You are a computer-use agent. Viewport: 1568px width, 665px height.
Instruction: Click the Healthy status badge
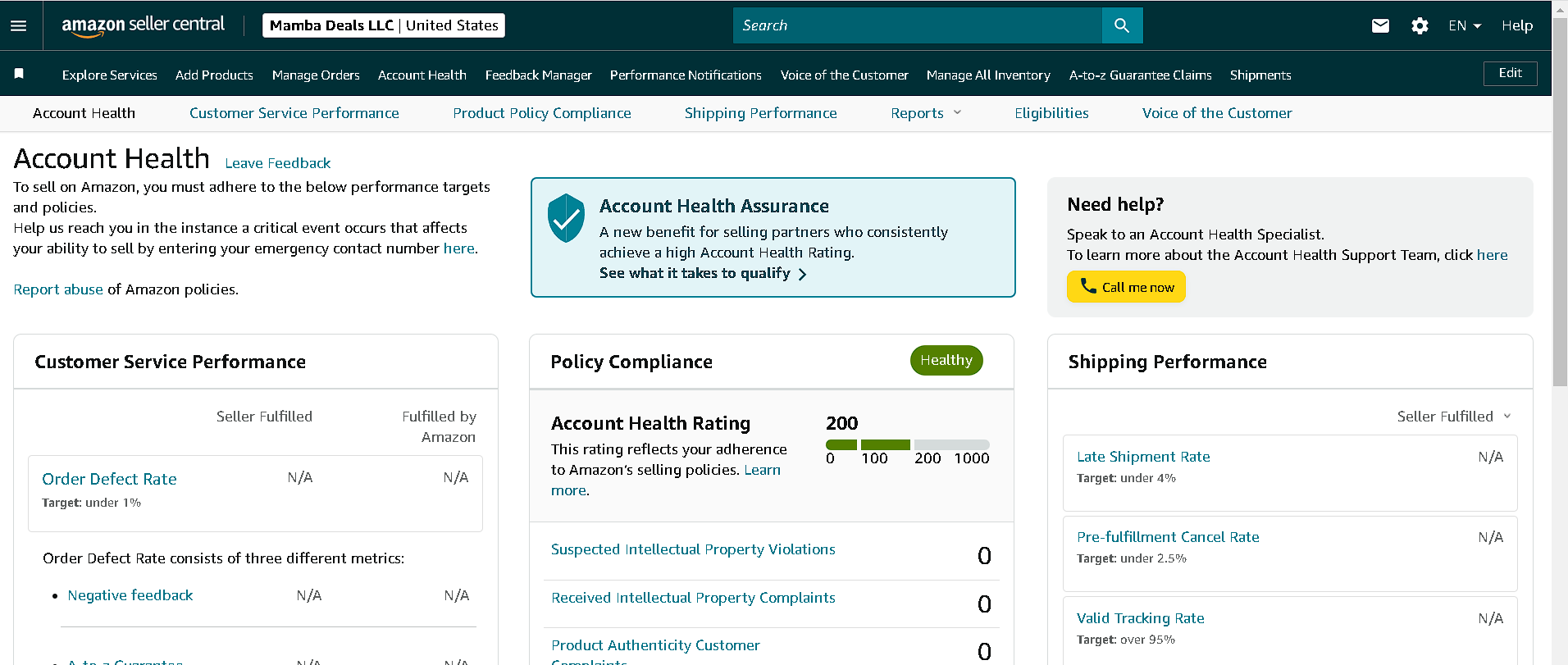pos(946,360)
